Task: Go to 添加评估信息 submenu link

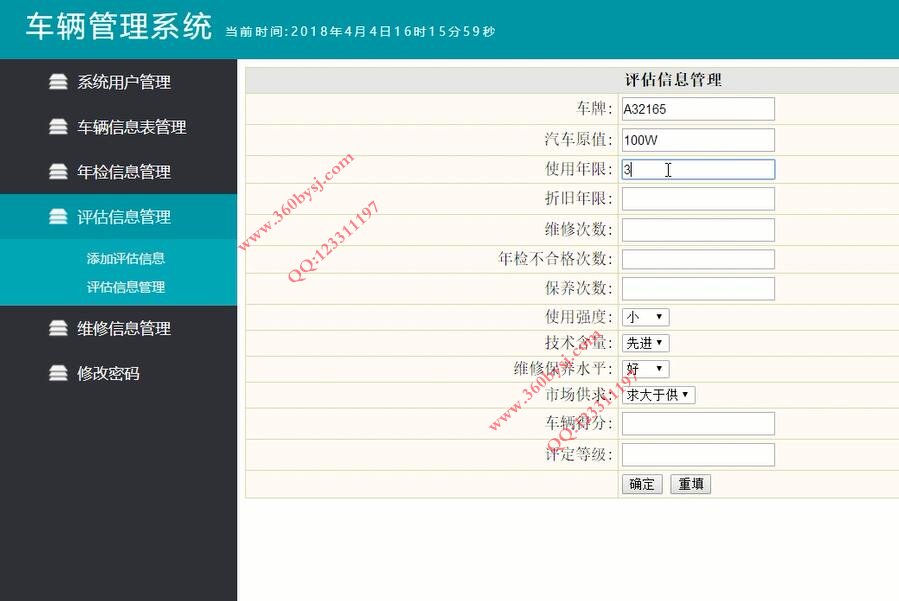Action: coord(126,259)
